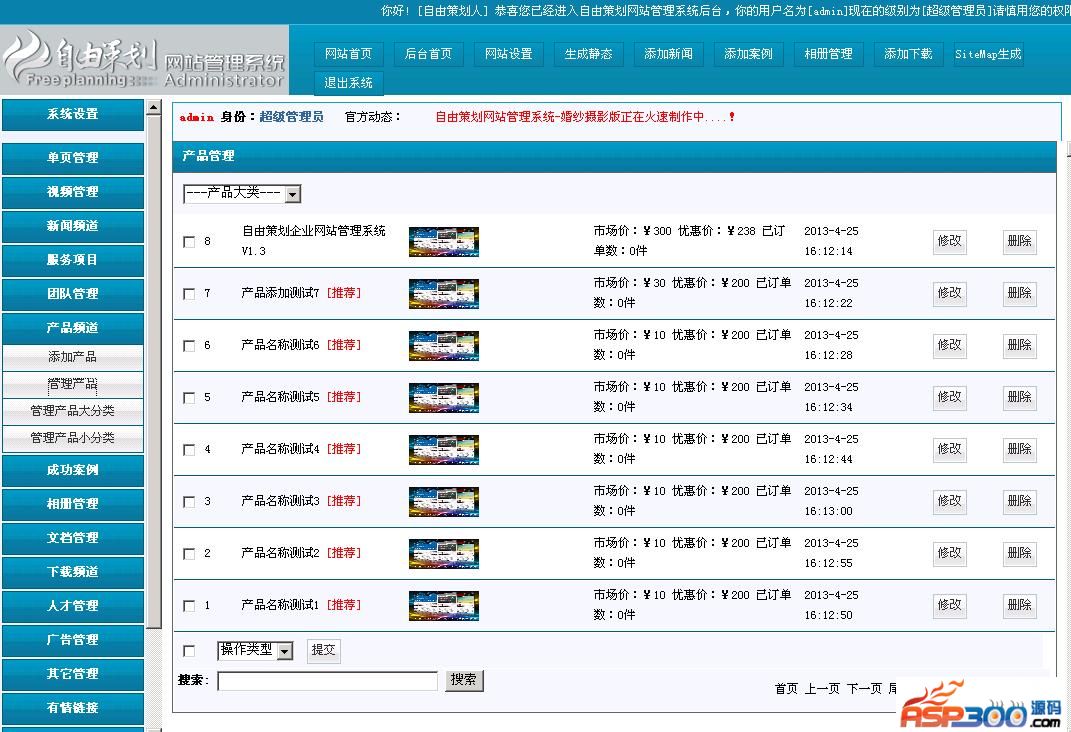Image resolution: width=1071 pixels, height=732 pixels.
Task: Expand the 下载频道 sidebar section
Action: pos(72,572)
